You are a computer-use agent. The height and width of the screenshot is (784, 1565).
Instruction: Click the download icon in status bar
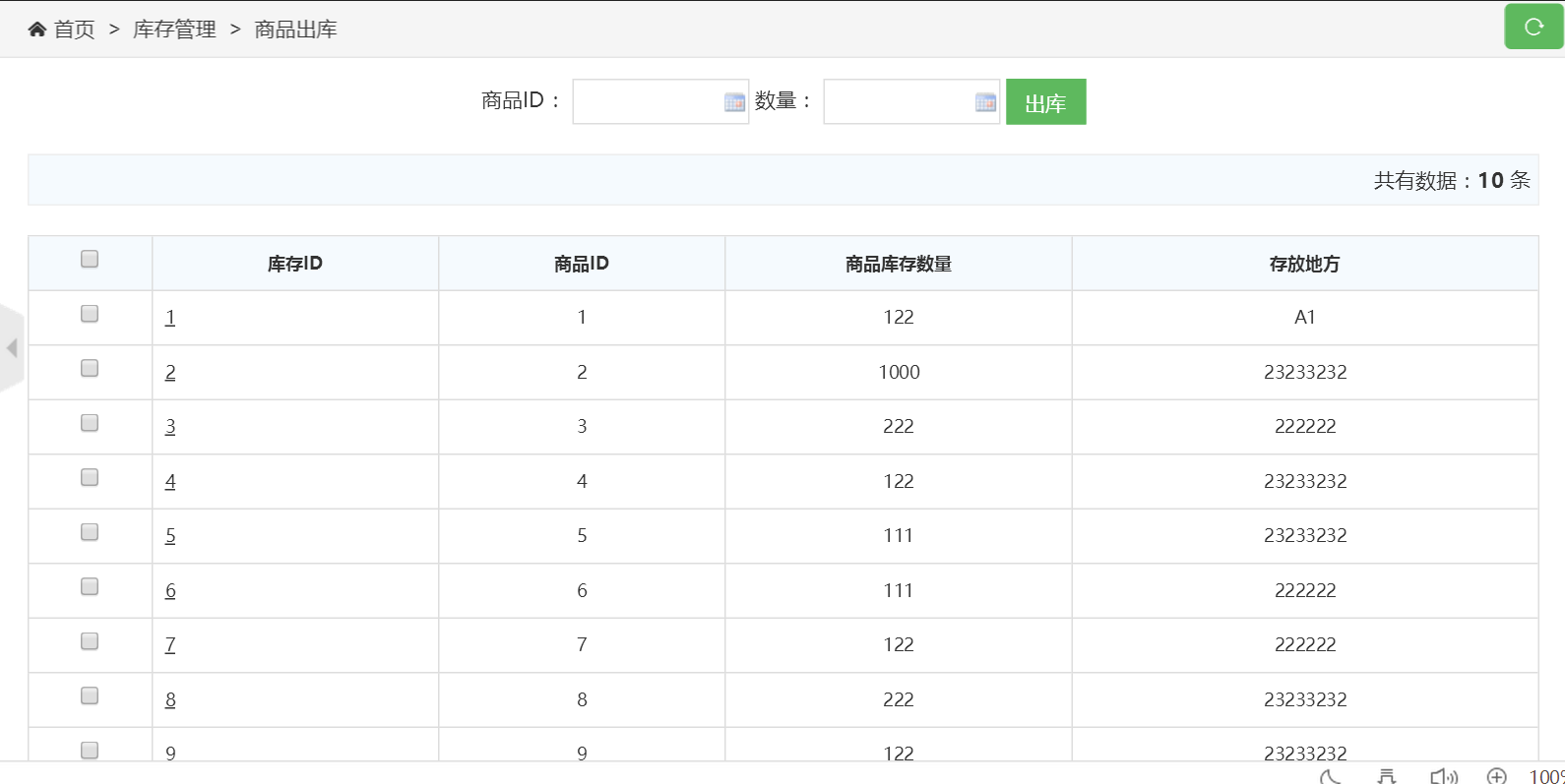pyautogui.click(x=1387, y=776)
